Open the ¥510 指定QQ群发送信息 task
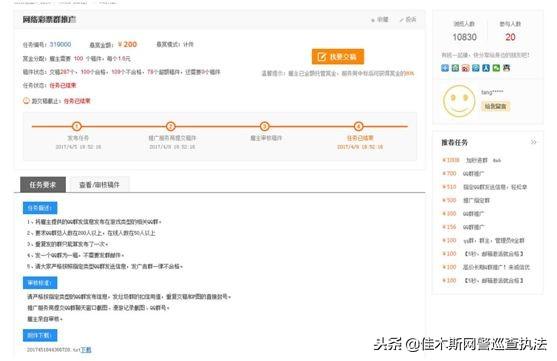This screenshot has height=361, width=557. click(x=485, y=187)
